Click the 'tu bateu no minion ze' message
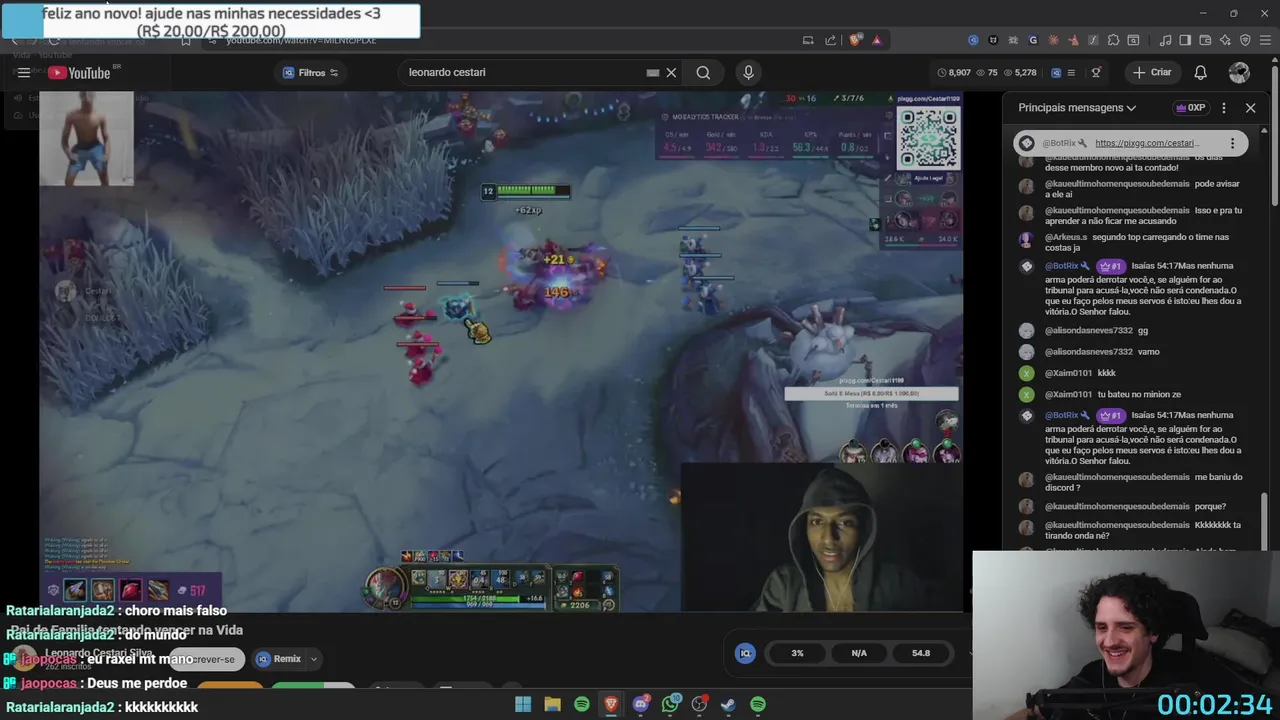 1139,394
